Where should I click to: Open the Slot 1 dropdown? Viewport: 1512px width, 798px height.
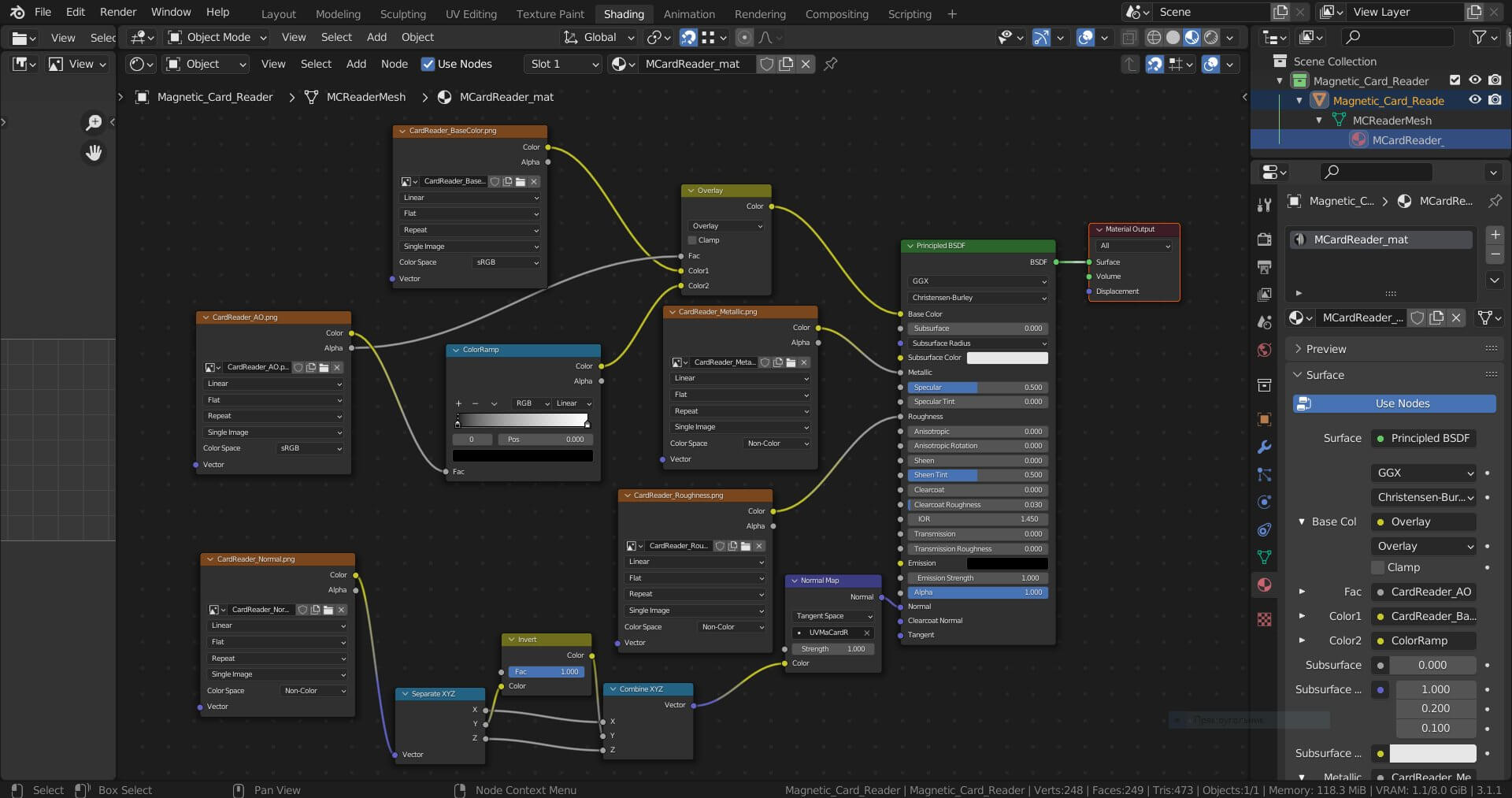563,64
